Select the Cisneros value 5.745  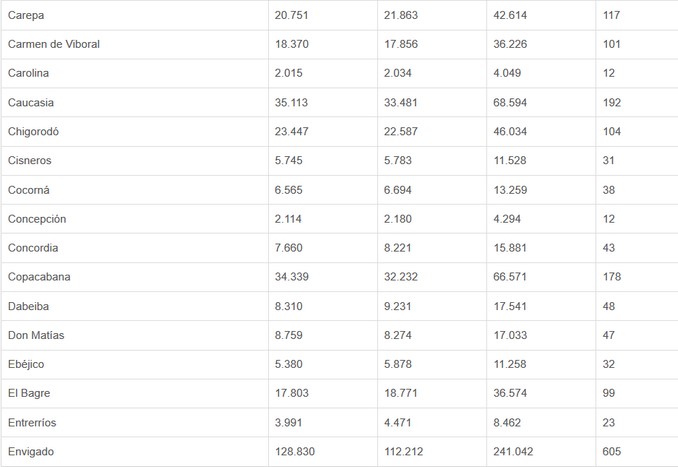(292, 161)
